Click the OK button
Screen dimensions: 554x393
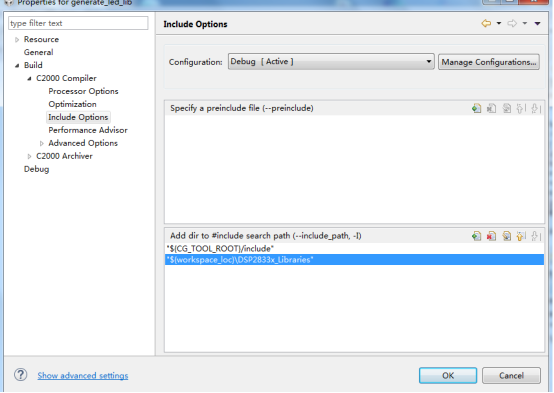point(448,375)
